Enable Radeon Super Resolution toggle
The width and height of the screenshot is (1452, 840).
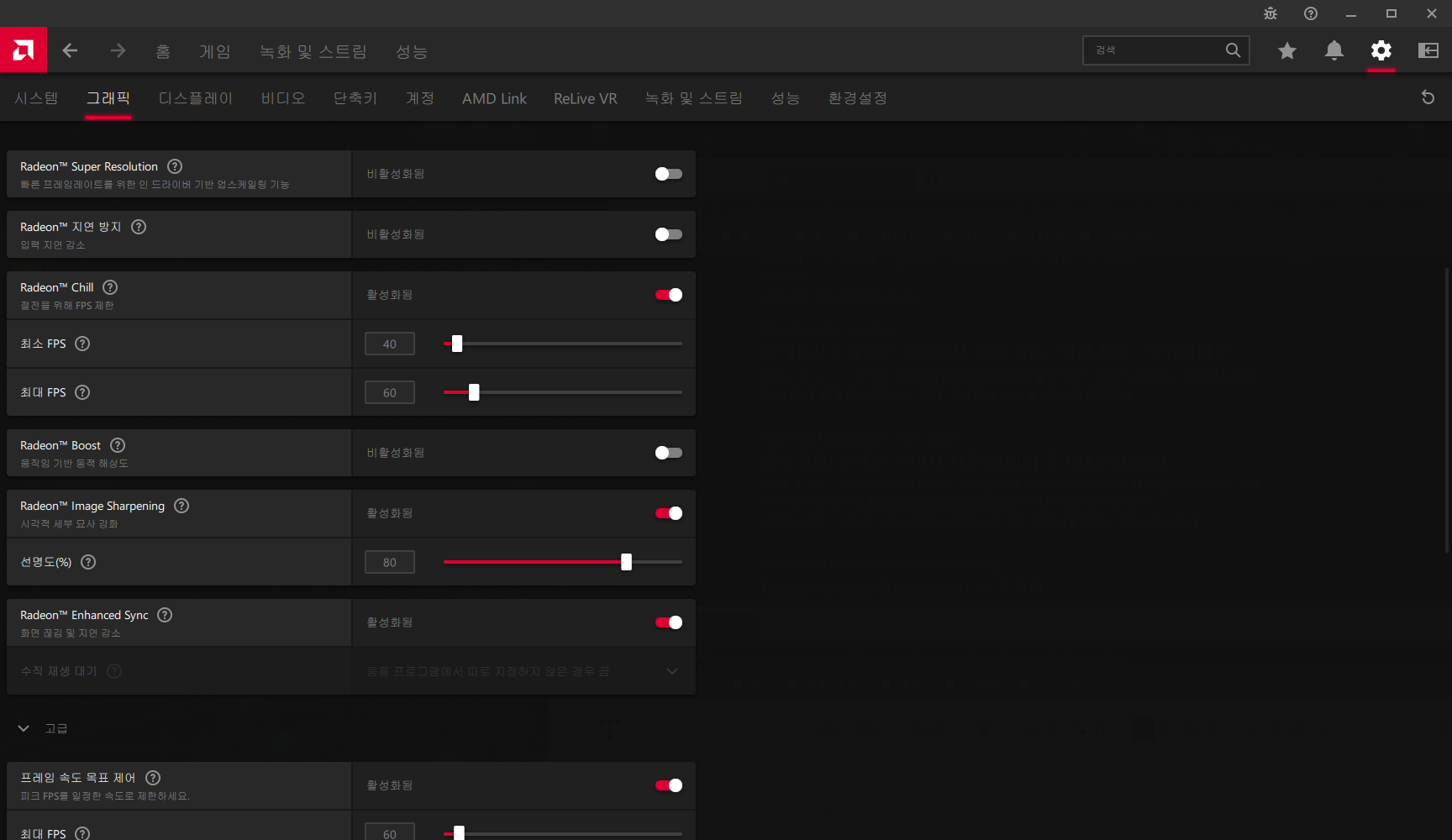(669, 174)
